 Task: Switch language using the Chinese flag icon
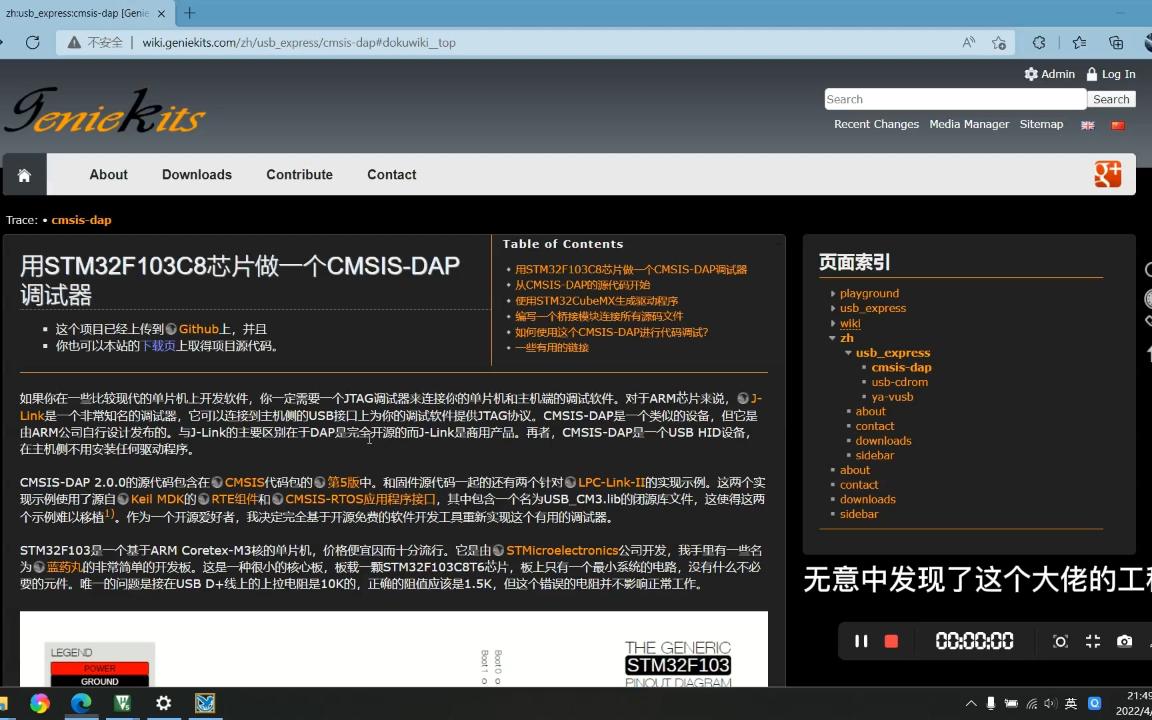point(1117,126)
